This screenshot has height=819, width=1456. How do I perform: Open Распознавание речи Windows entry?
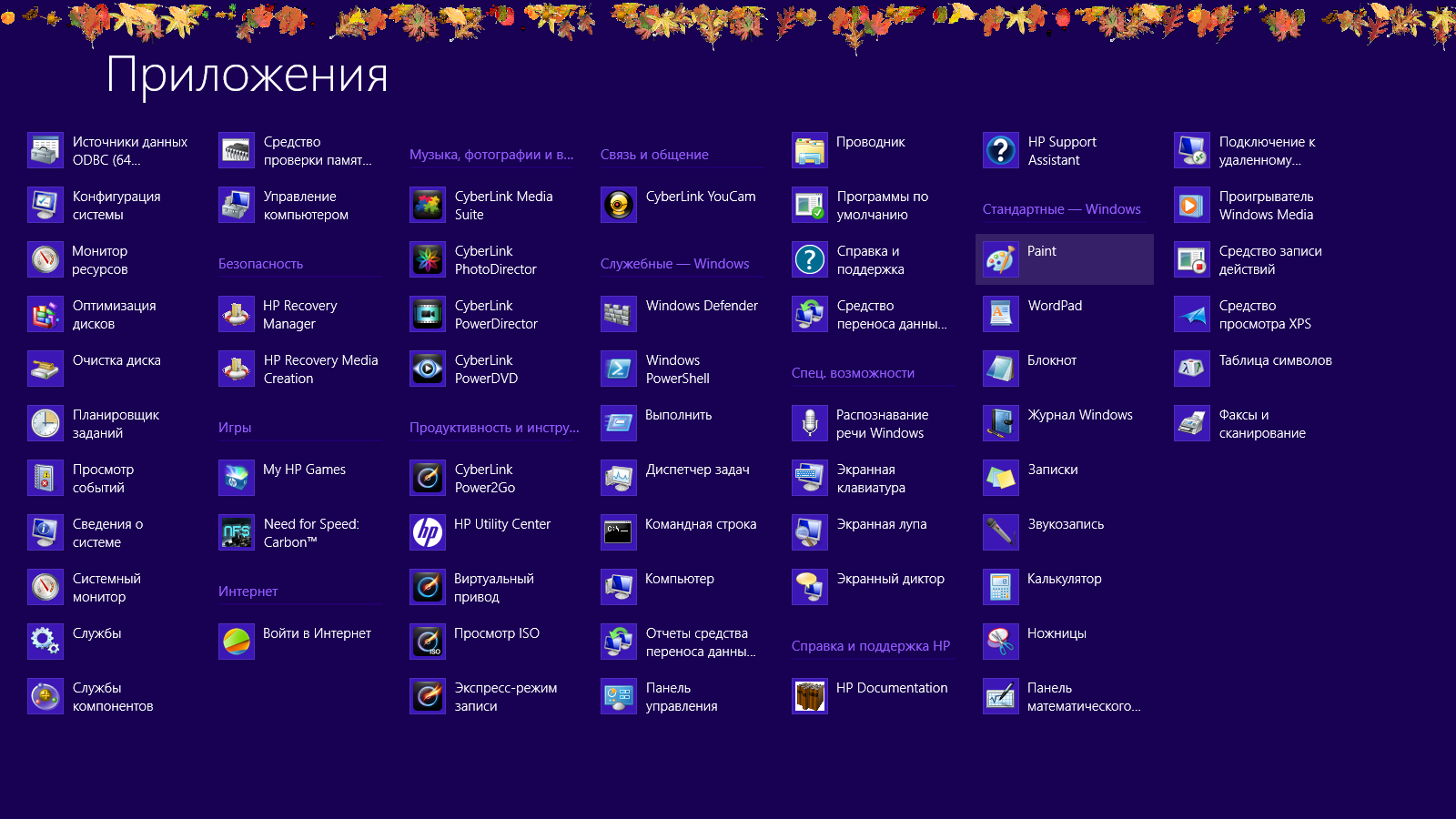pyautogui.click(x=862, y=423)
